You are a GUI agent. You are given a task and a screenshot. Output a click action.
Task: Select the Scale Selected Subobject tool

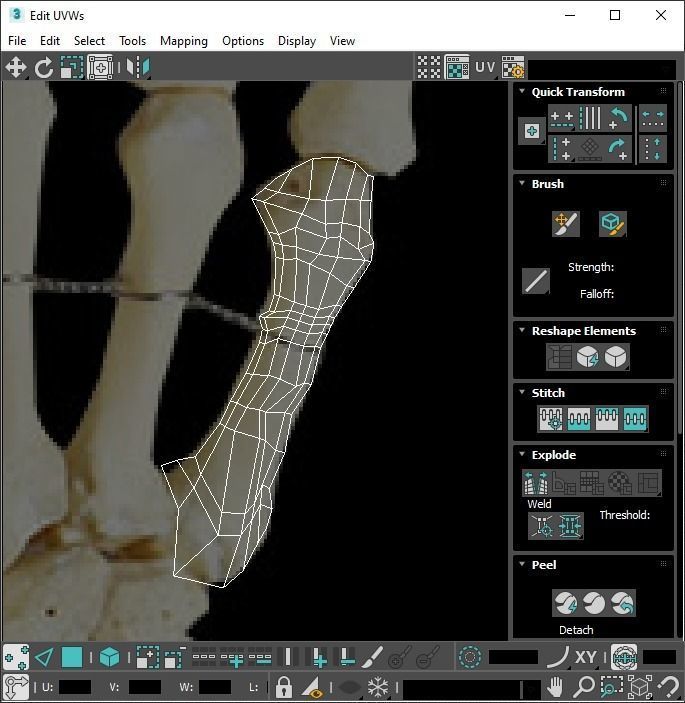point(72,67)
